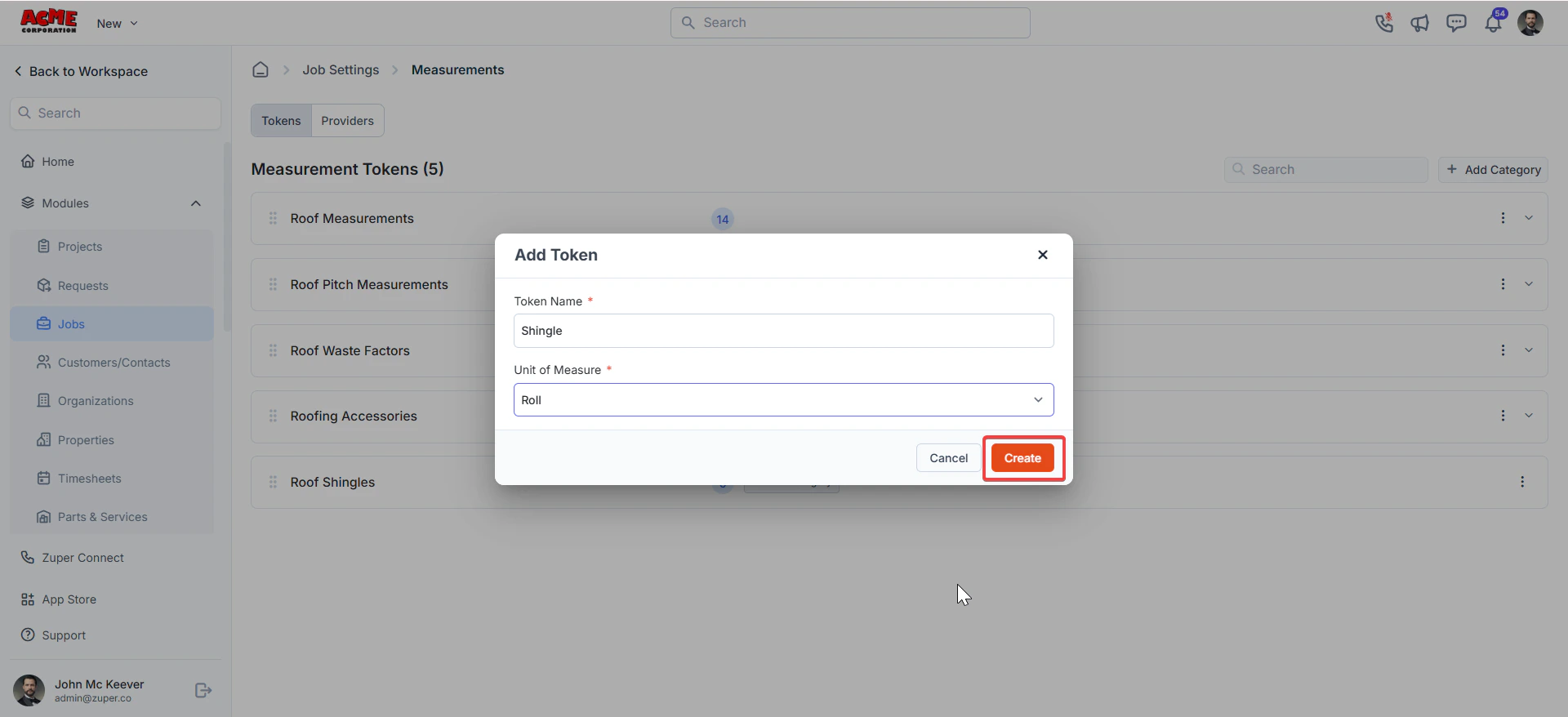Expand the Roof Measurements category
The width and height of the screenshot is (1568, 717).
(1529, 218)
